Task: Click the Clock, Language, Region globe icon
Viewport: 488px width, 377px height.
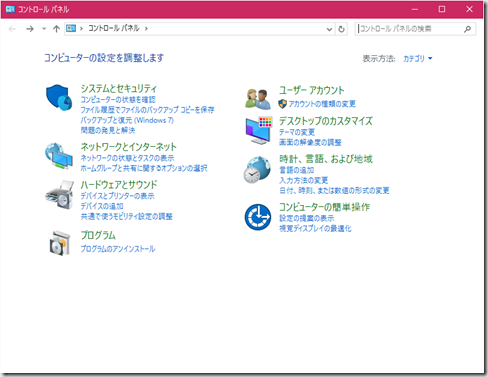Action: pos(257,170)
